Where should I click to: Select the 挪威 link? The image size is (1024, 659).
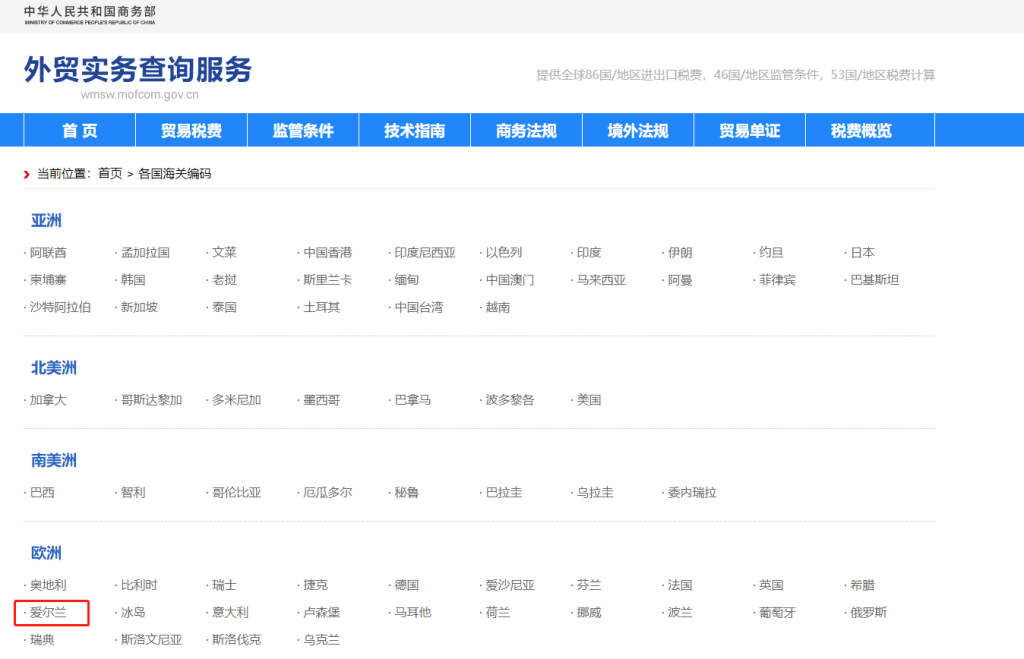[x=588, y=613]
